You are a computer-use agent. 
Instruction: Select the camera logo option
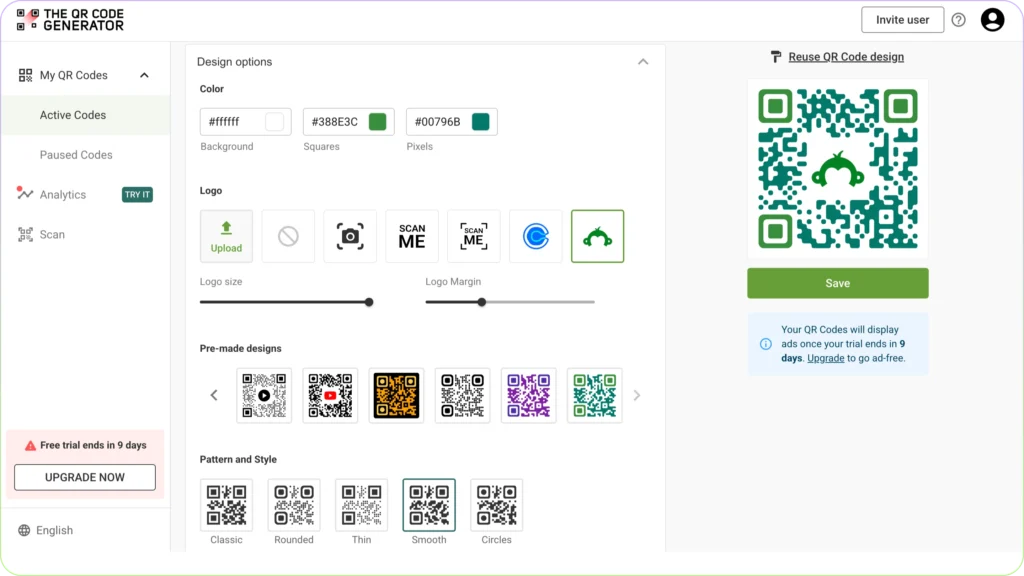(350, 236)
